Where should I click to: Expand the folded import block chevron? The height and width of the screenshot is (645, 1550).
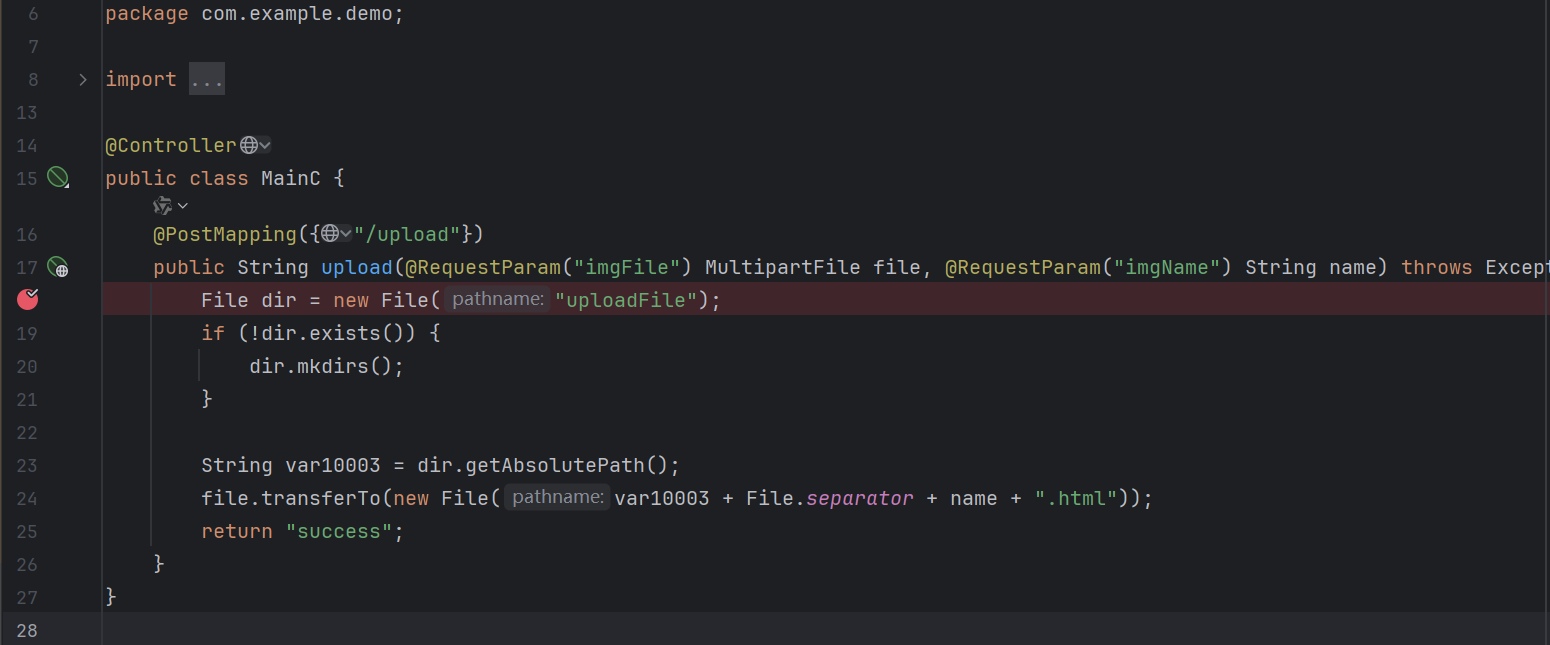(83, 80)
